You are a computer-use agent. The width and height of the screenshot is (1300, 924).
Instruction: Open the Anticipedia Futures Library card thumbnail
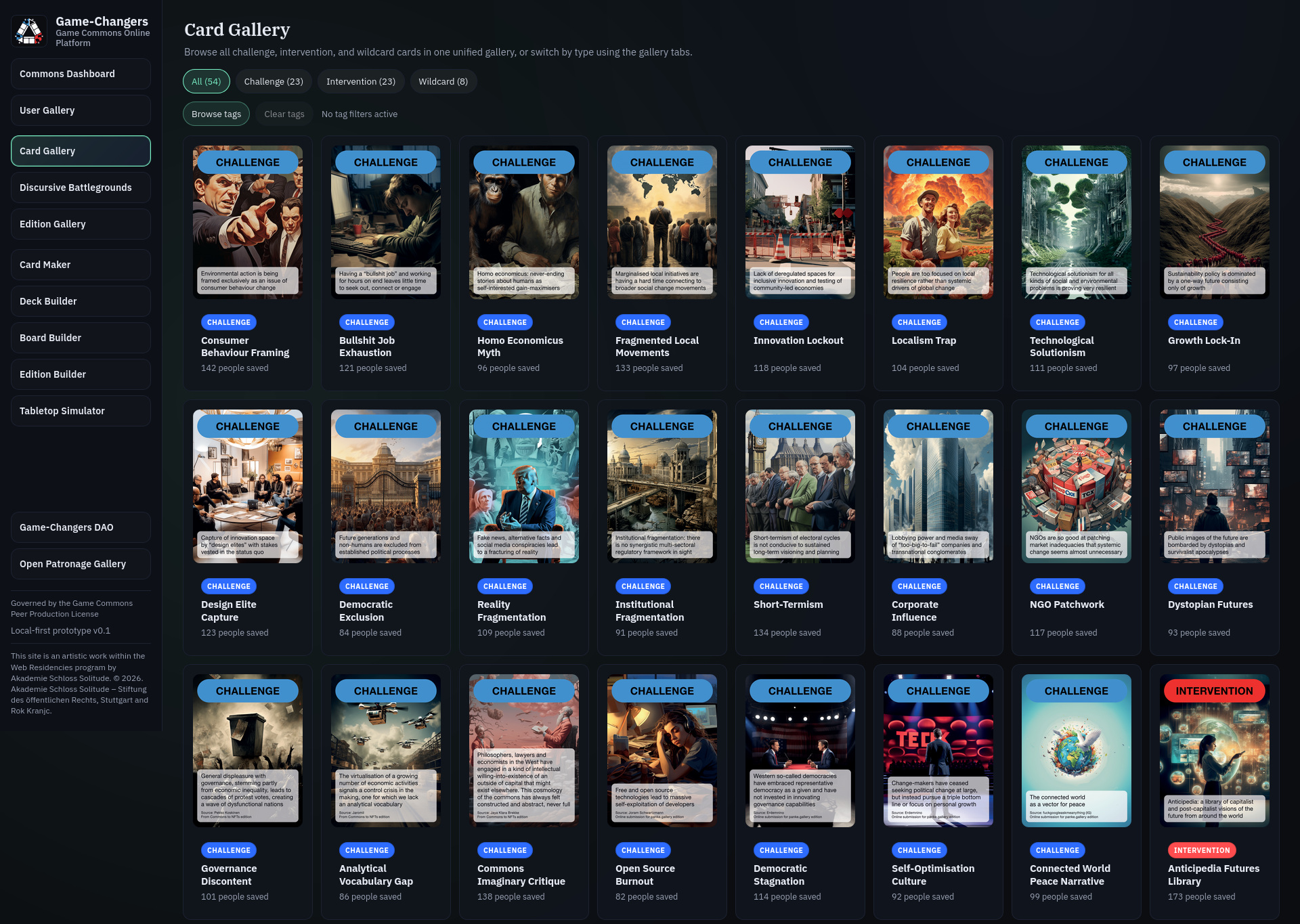pyautogui.click(x=1215, y=750)
